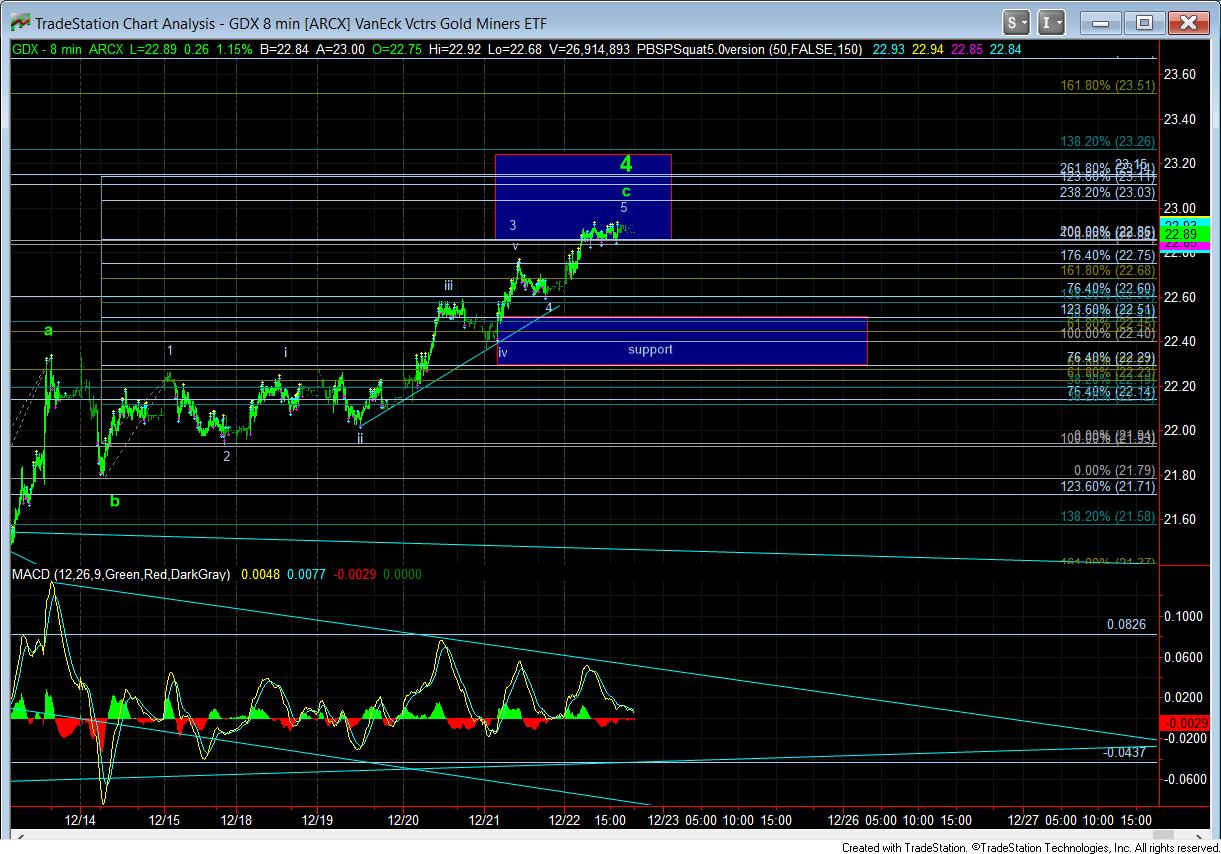Select the 'iii' wave label

(x=449, y=286)
